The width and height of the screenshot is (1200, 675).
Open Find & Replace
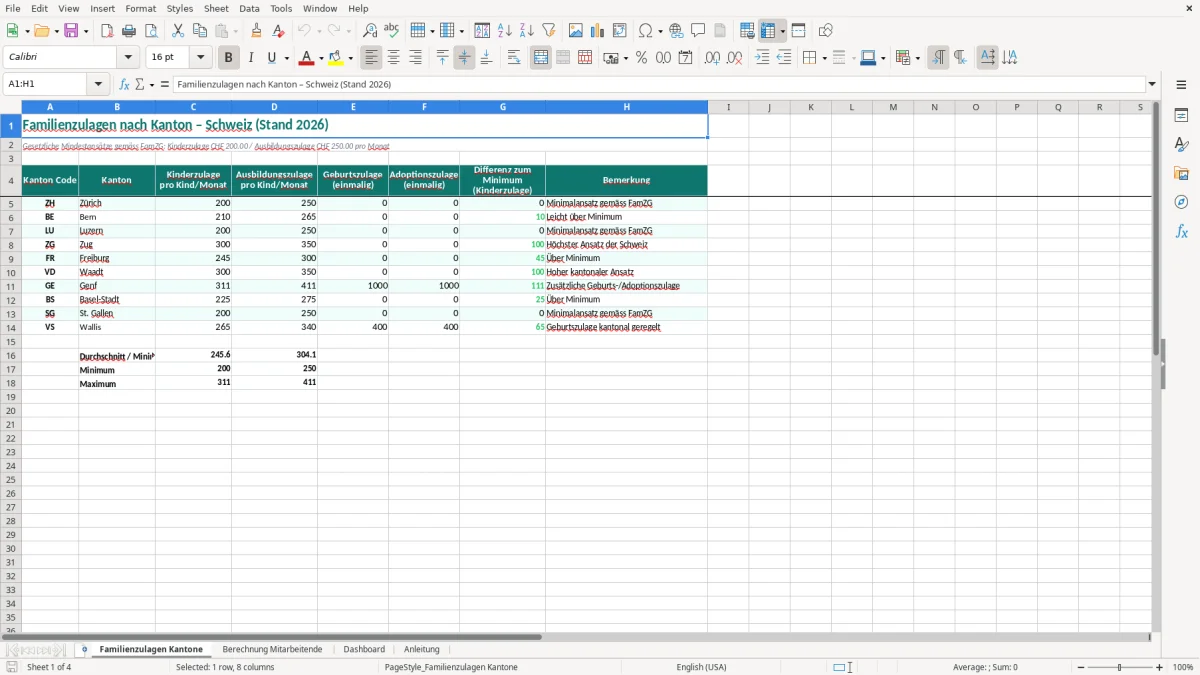coord(370,31)
